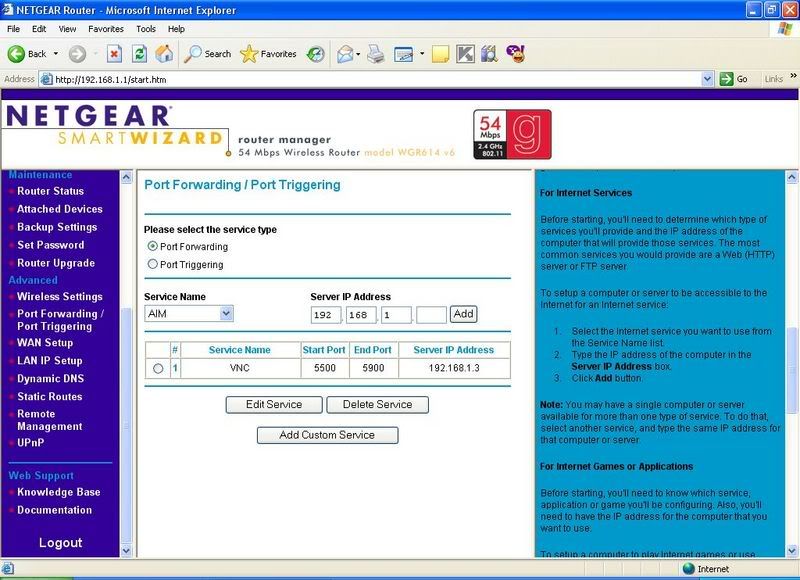Open Yahoo Messenger smiley icon
This screenshot has width=800, height=580.
pyautogui.click(x=516, y=54)
